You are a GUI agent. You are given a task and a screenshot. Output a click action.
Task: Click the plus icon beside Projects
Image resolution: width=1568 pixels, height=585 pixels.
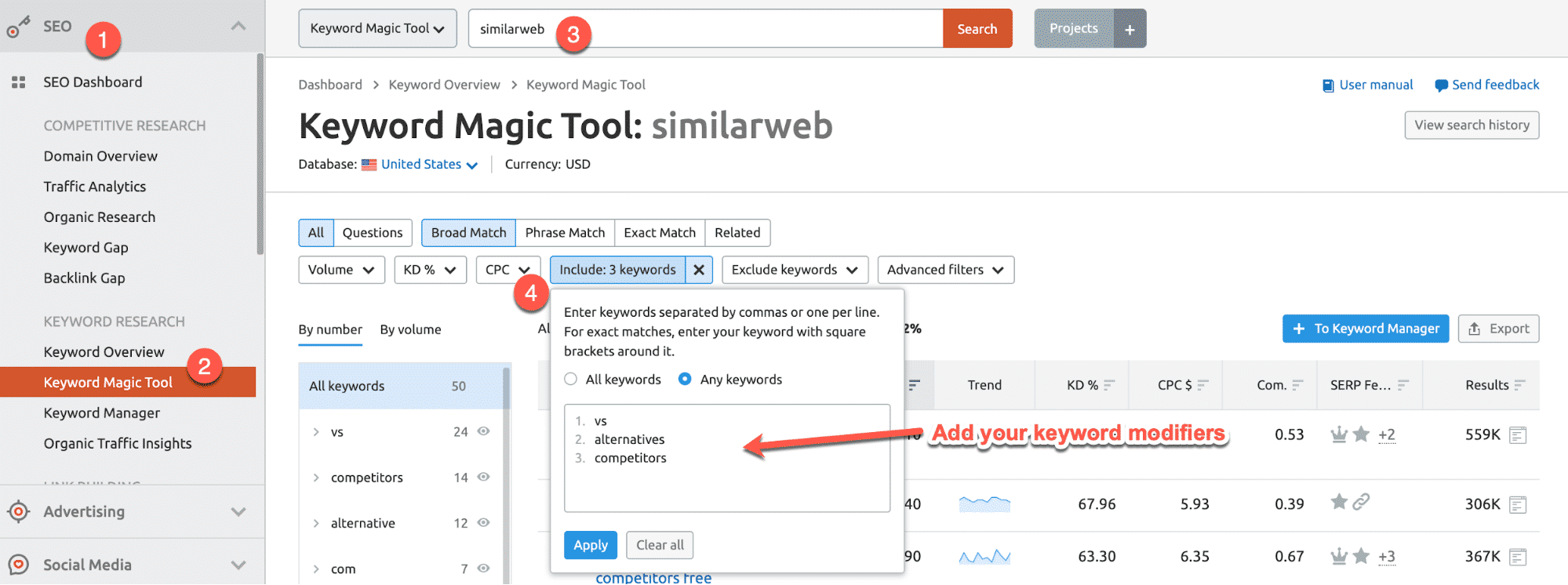(x=1130, y=29)
